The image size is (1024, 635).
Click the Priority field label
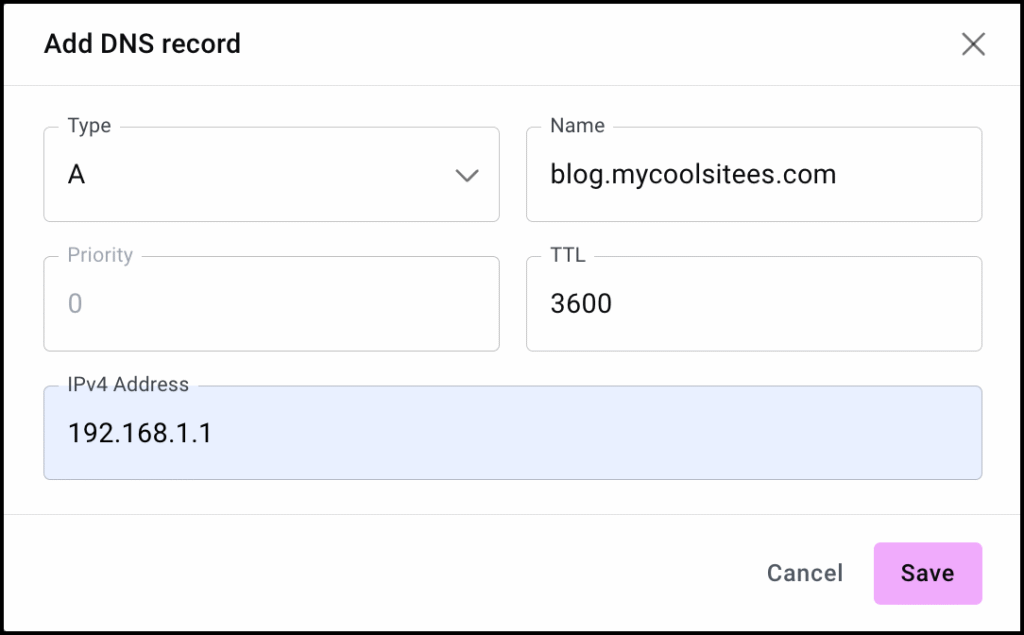click(x=100, y=255)
